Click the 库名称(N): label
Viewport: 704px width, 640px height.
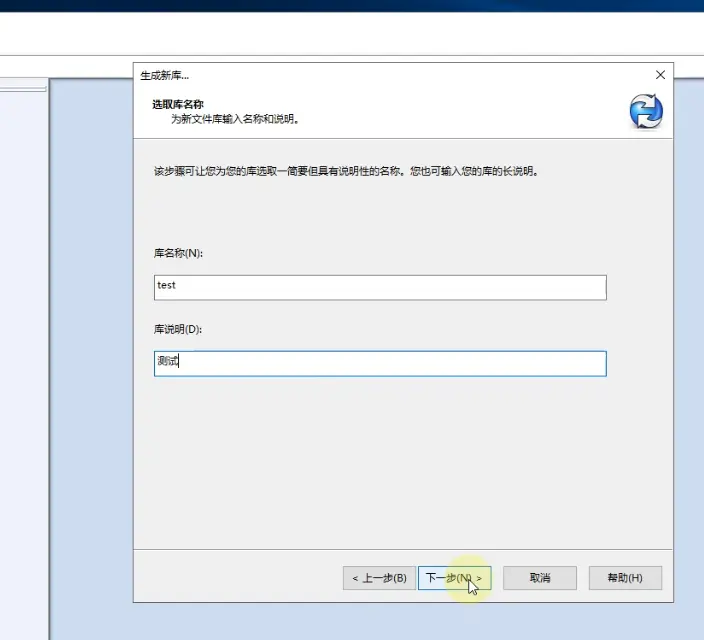(179, 254)
